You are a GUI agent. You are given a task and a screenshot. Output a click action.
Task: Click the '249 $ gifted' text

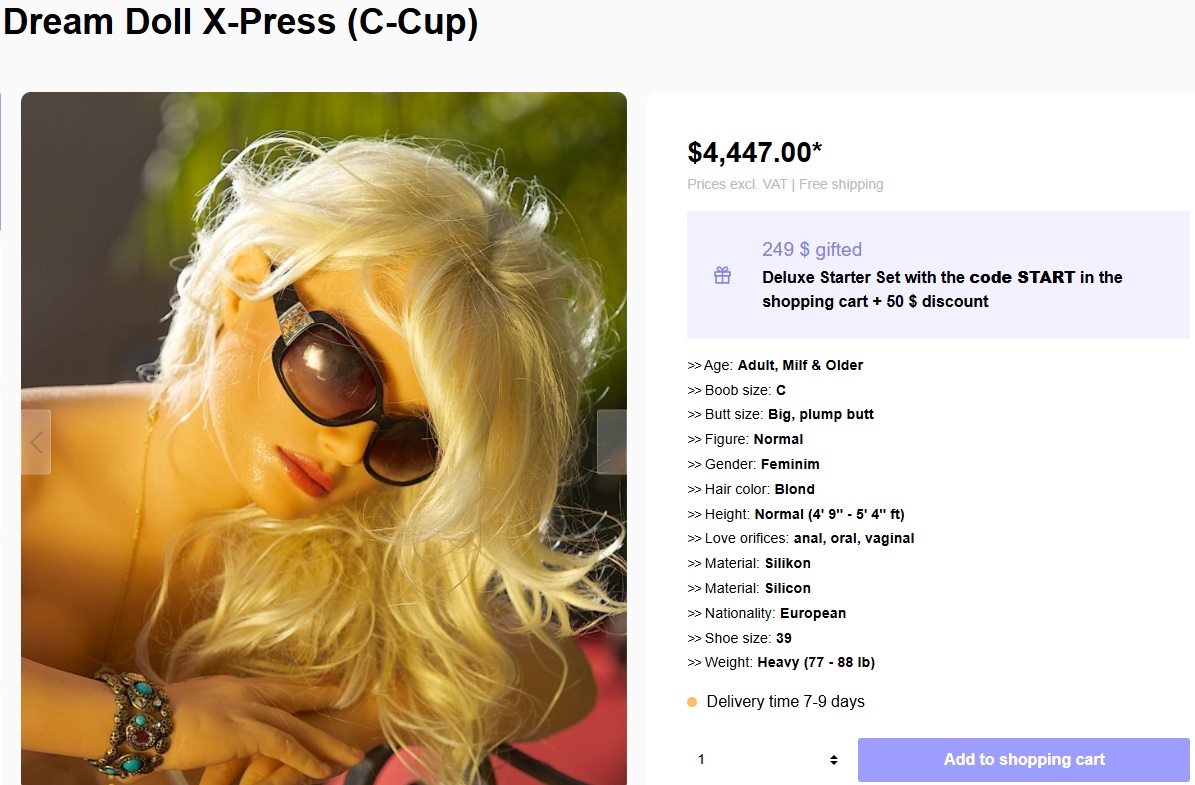tap(812, 249)
